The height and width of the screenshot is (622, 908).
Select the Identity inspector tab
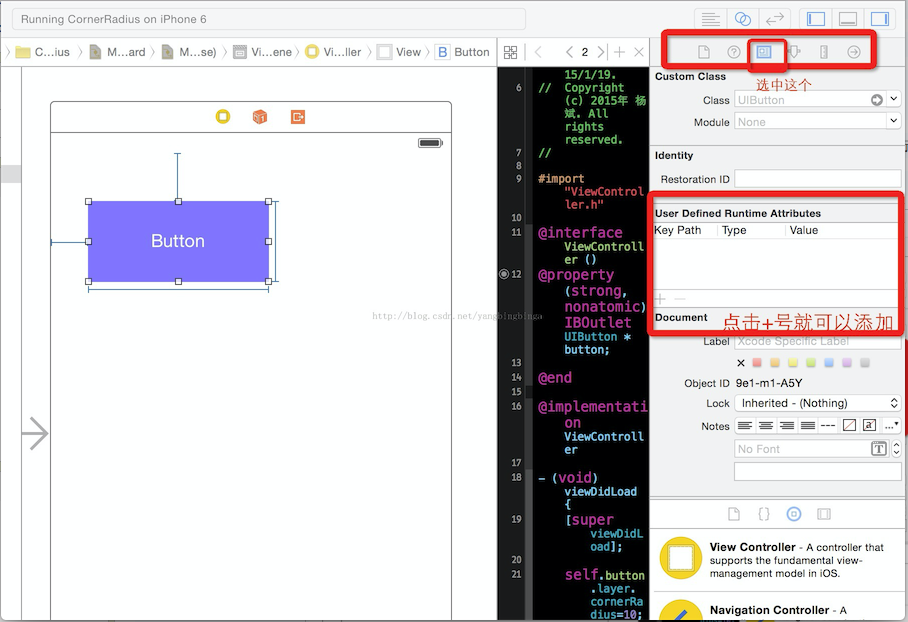[764, 52]
